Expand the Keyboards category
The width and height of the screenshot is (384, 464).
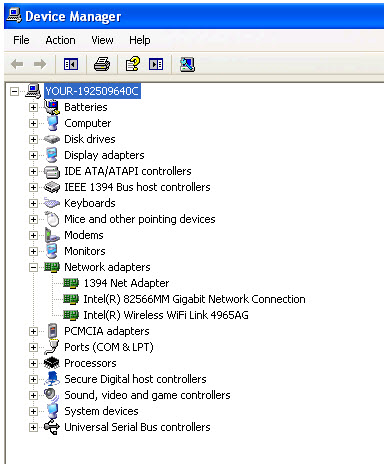(x=33, y=203)
